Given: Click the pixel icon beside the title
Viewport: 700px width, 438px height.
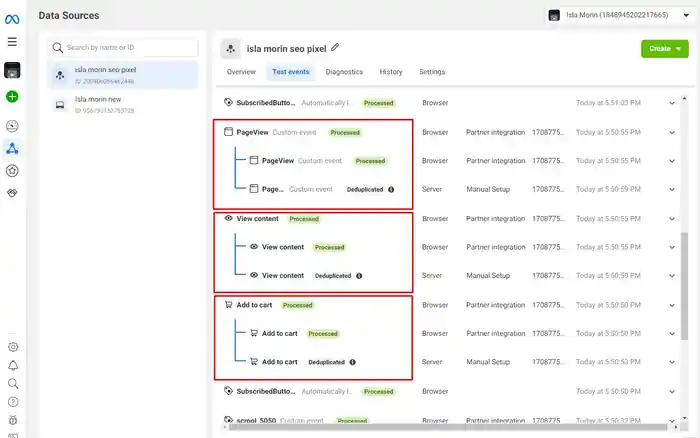Looking at the screenshot, I should 231,49.
